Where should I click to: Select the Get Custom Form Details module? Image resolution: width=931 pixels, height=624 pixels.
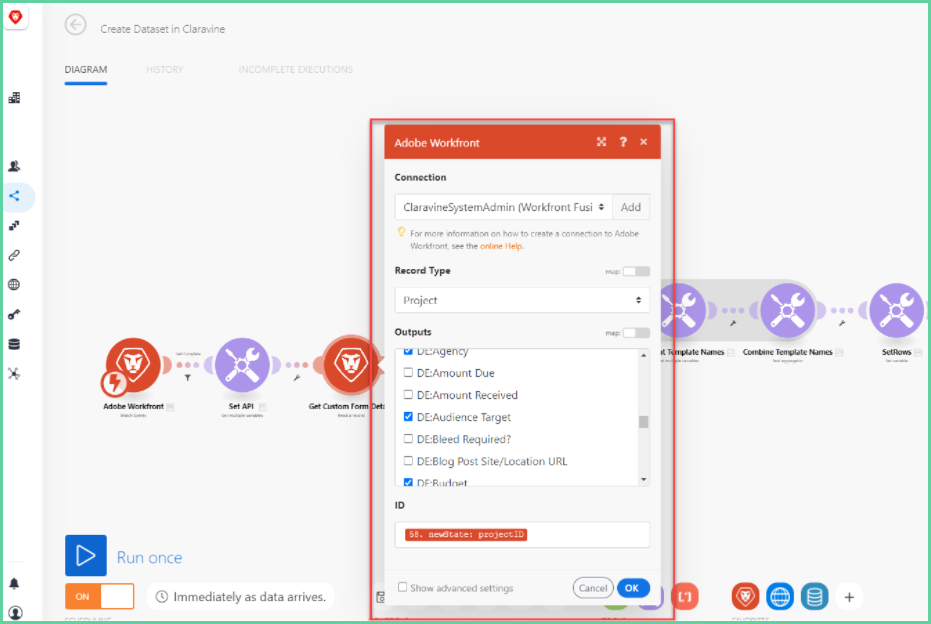[350, 365]
